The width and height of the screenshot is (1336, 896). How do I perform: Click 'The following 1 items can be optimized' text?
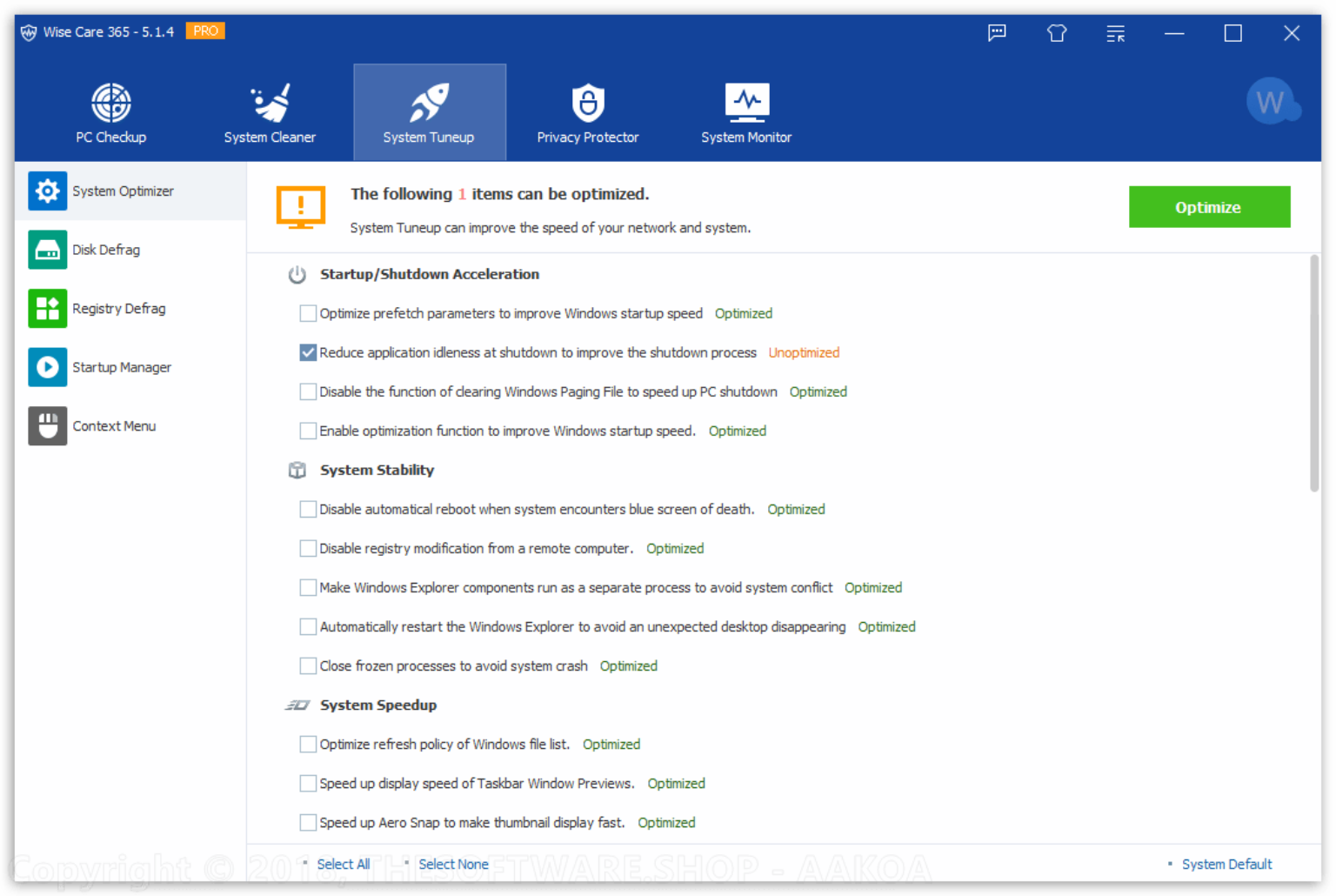(500, 194)
